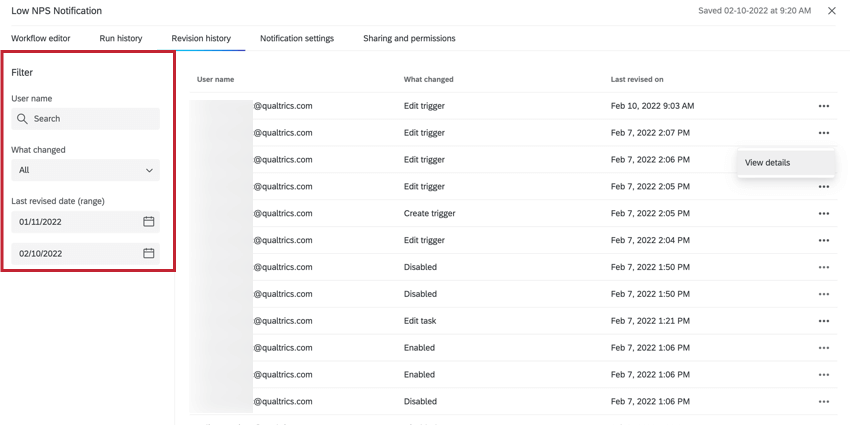Go to the Notification settings tab
850x425 pixels.
pyautogui.click(x=297, y=39)
